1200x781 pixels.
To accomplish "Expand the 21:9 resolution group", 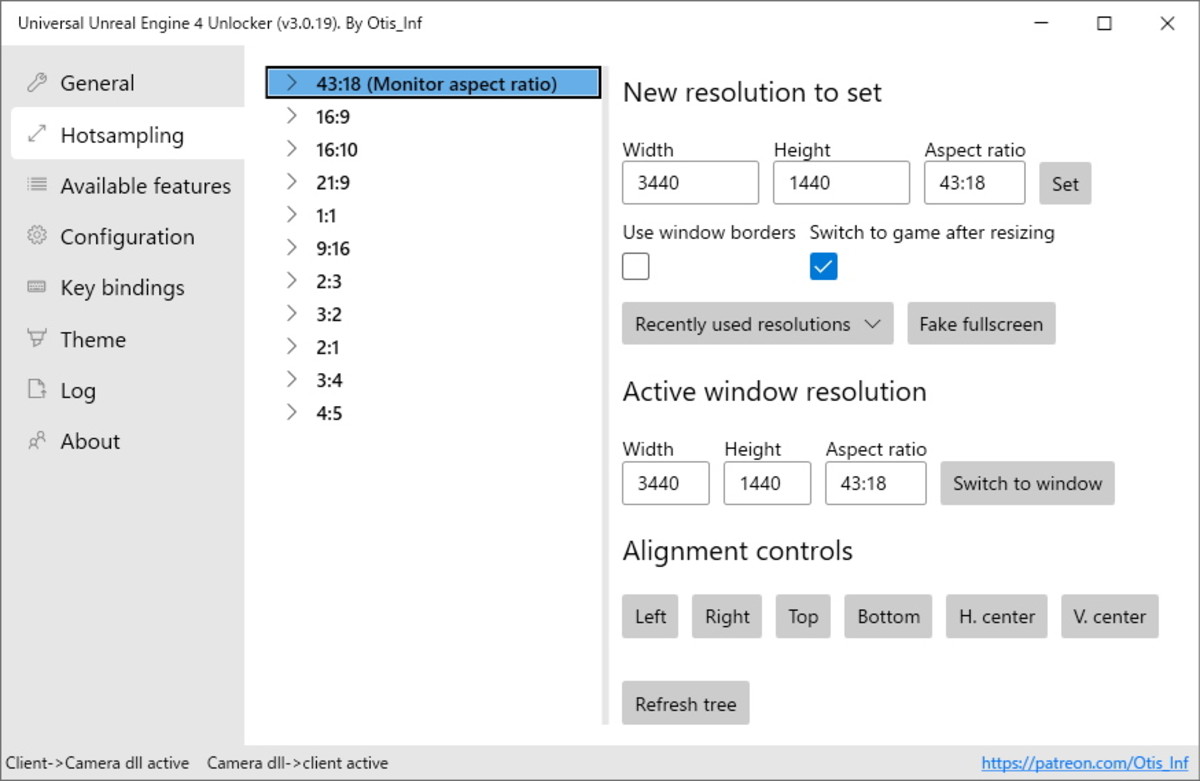I will 291,182.
